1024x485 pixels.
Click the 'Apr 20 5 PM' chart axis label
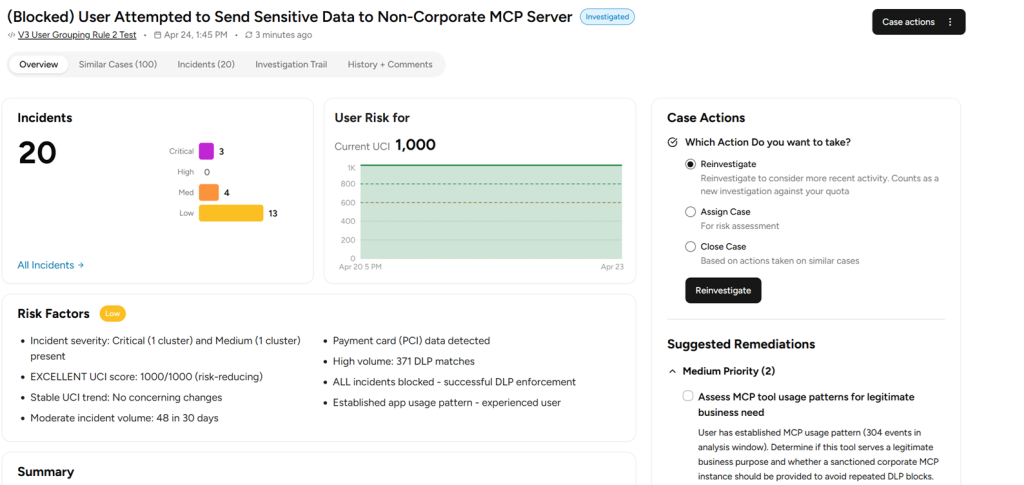360,267
